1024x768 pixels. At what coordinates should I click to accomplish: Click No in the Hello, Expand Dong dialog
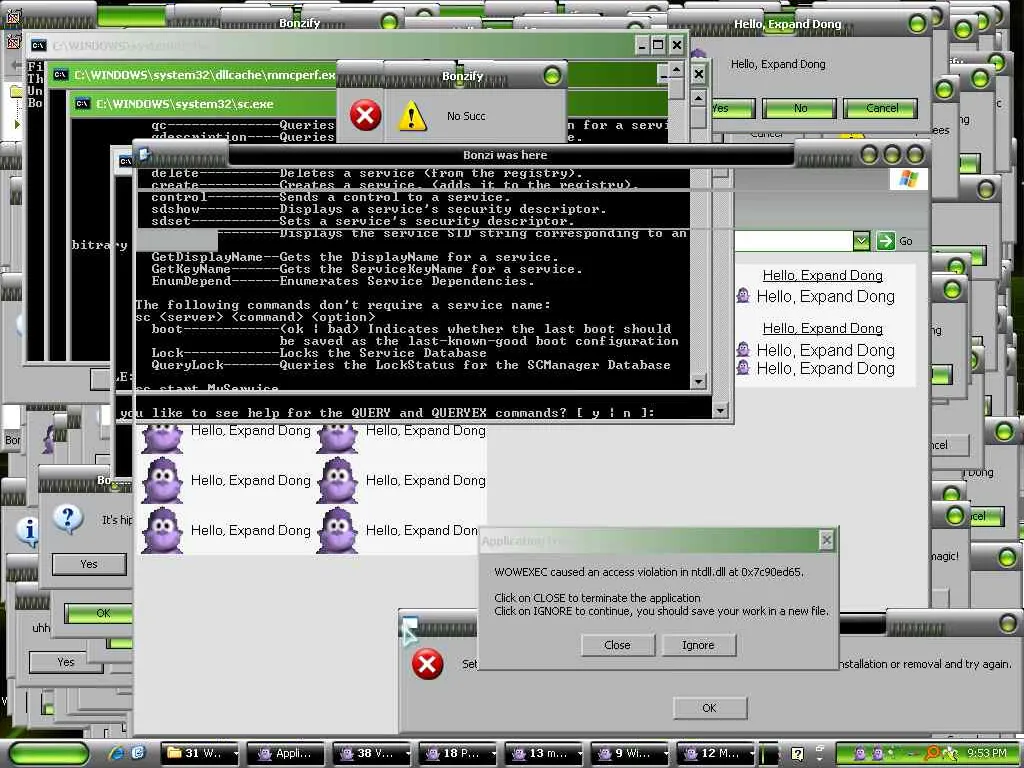(x=799, y=108)
